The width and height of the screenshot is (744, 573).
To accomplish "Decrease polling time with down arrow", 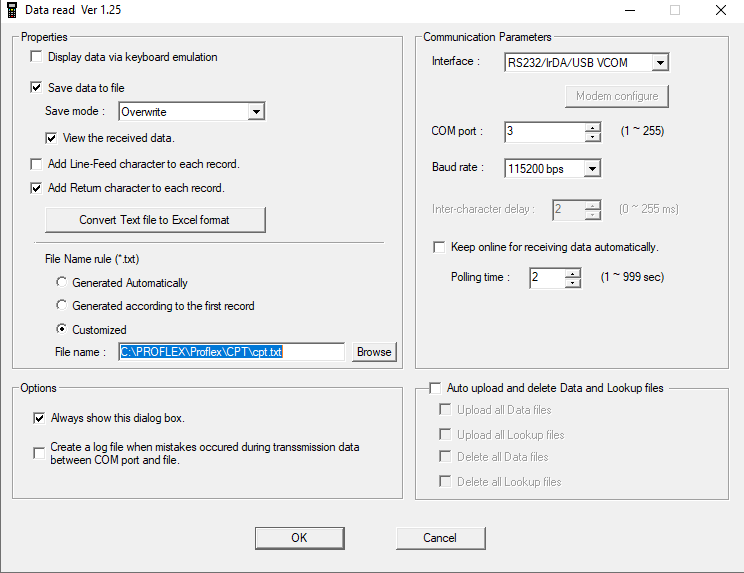I will [x=572, y=283].
